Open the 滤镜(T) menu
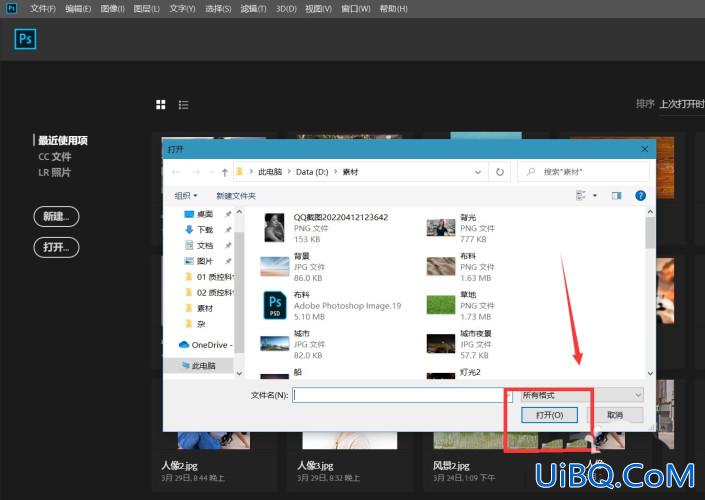Image resolution: width=705 pixels, height=500 pixels. point(253,9)
